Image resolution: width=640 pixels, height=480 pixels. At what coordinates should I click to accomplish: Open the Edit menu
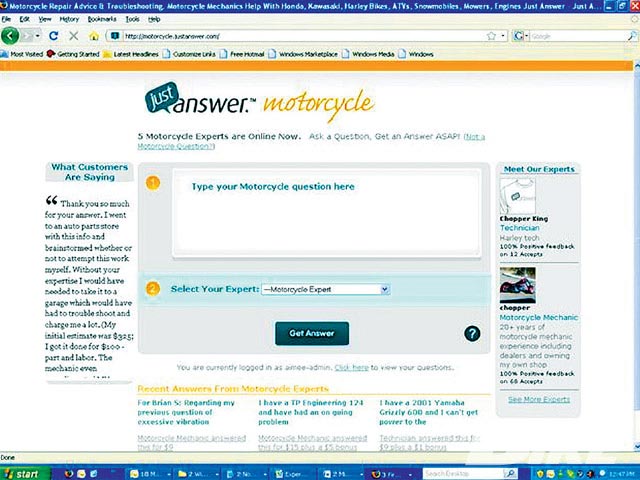pyautogui.click(x=24, y=19)
